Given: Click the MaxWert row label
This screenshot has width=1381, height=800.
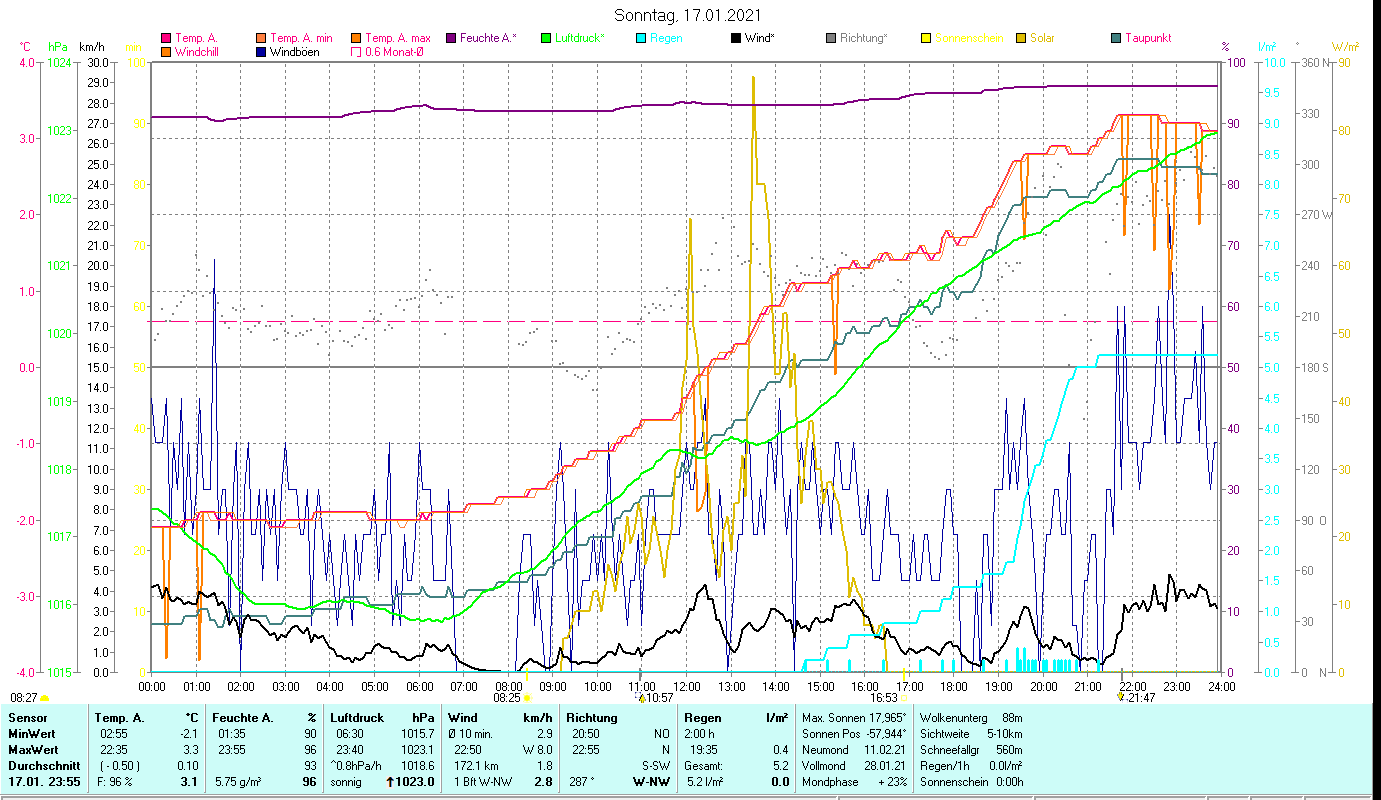Looking at the screenshot, I should point(34,750).
